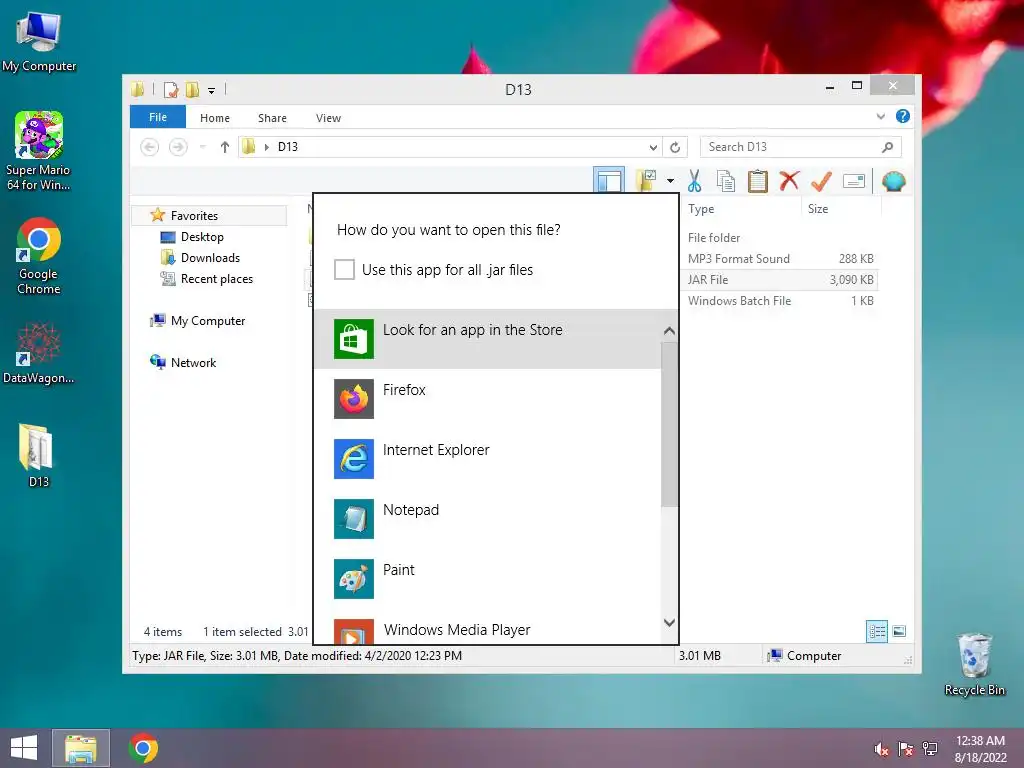
Task: Select My Computer in navigation pane
Action: pyautogui.click(x=208, y=321)
